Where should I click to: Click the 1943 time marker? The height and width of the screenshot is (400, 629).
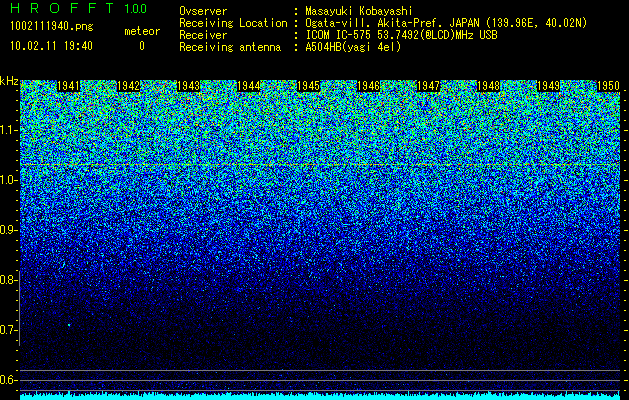[x=189, y=86]
